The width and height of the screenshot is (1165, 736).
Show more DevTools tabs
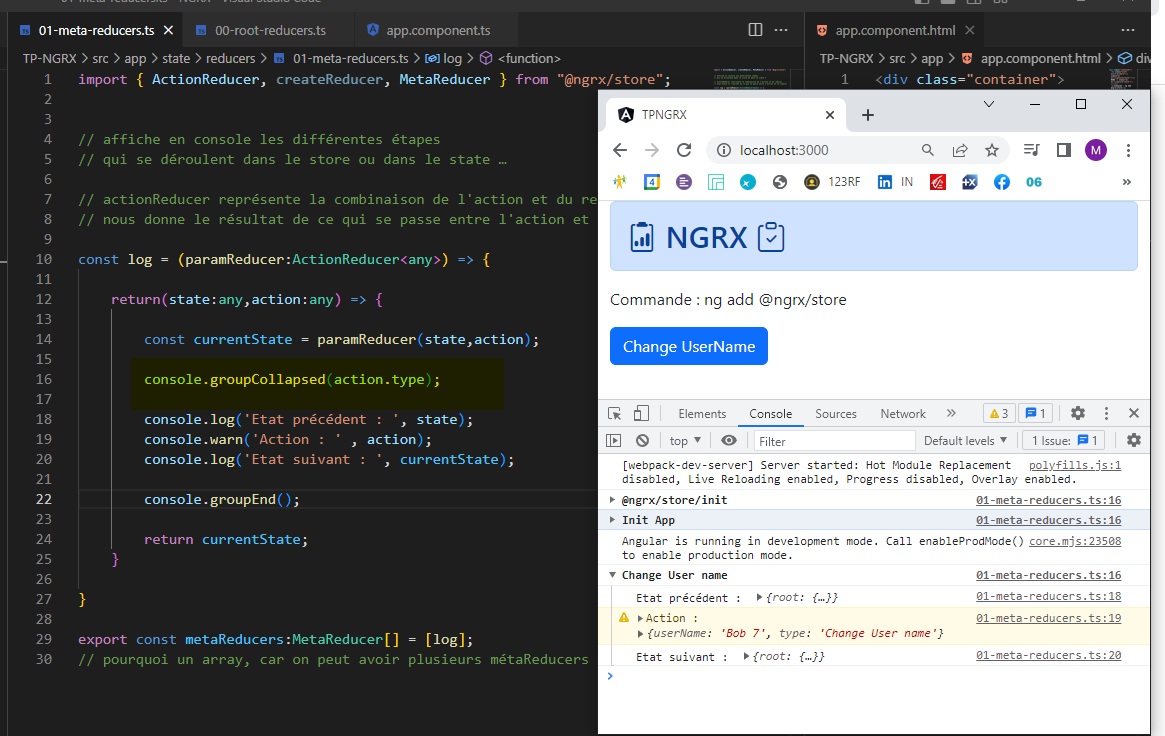(951, 413)
